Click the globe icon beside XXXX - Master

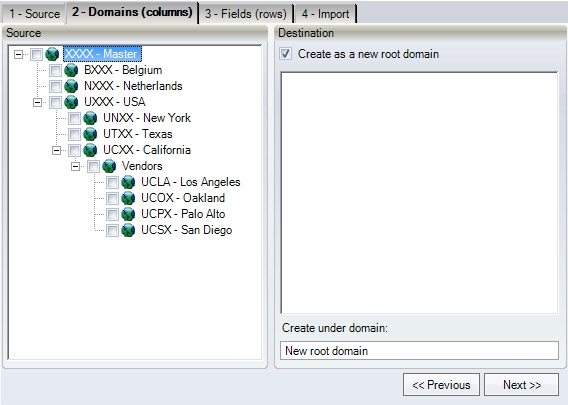click(x=52, y=54)
